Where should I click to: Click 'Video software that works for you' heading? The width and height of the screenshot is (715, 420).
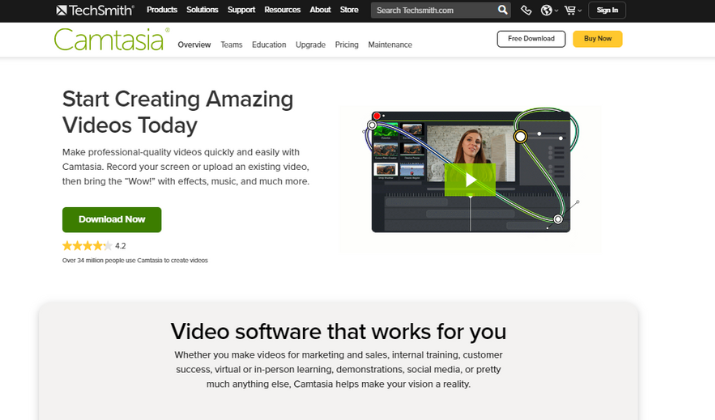(x=338, y=332)
